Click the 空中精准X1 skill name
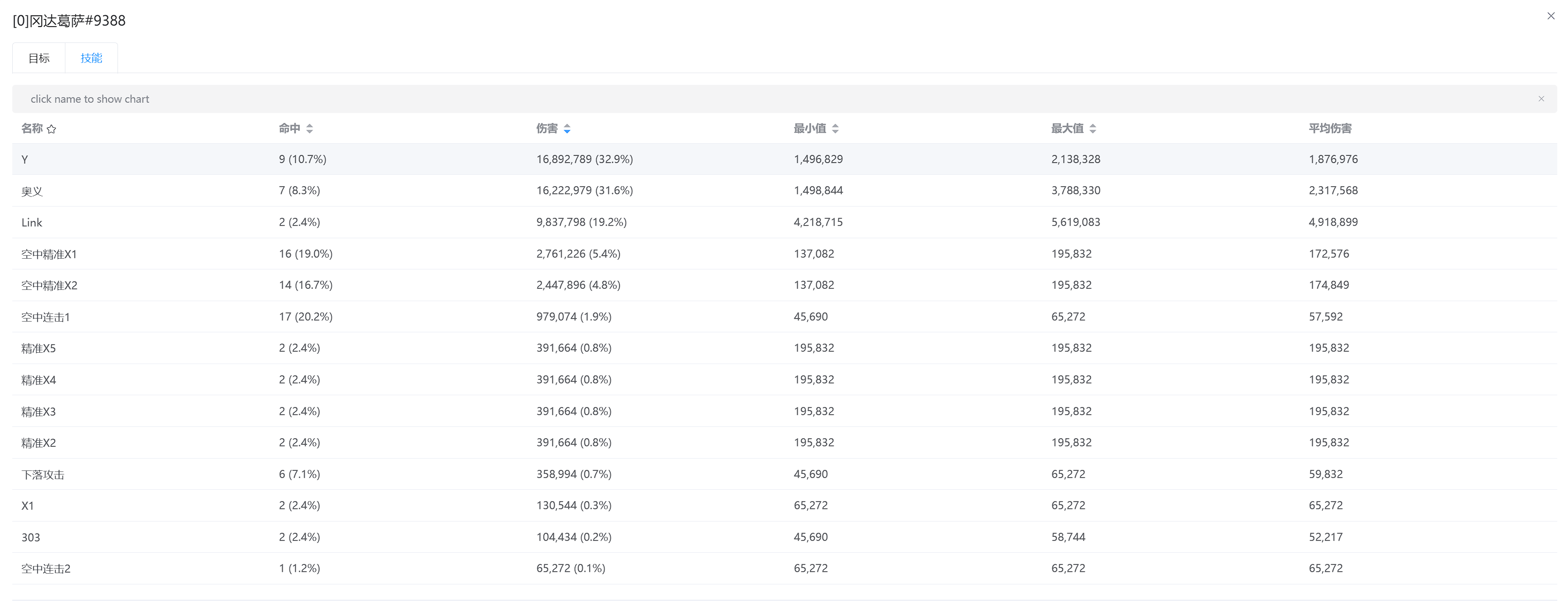This screenshot has width=1568, height=611. (49, 254)
